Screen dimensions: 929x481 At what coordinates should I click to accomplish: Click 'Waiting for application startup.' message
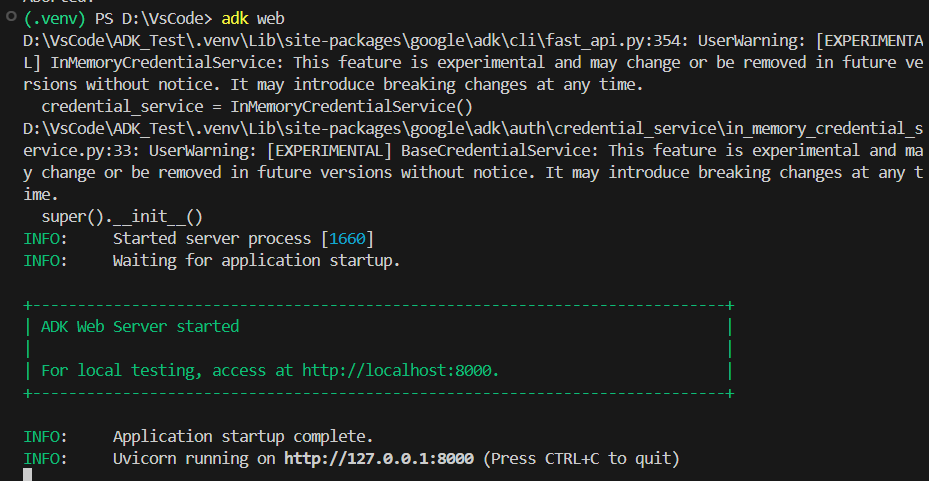(256, 261)
